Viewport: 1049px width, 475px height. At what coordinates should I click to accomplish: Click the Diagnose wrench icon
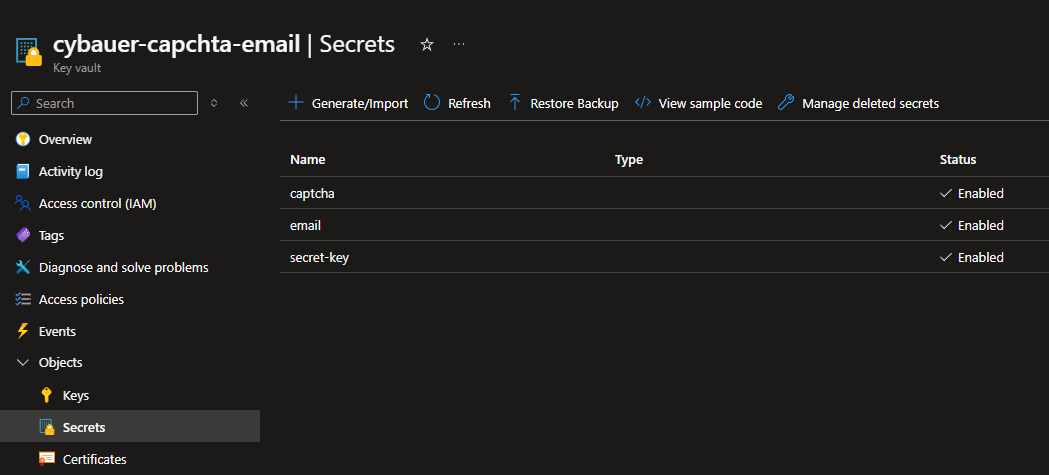coord(23,268)
